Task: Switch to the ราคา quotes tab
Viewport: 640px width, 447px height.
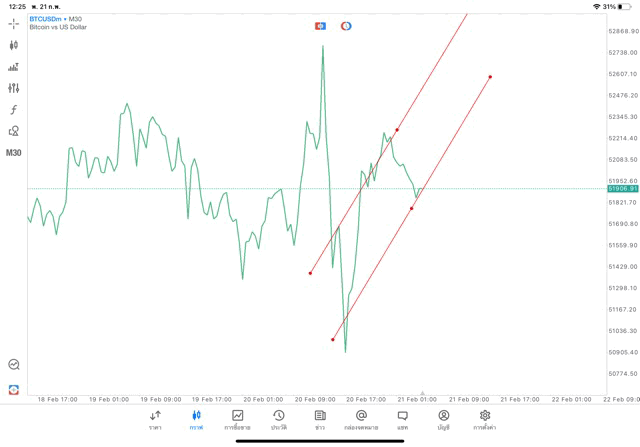Action: pyautogui.click(x=155, y=419)
